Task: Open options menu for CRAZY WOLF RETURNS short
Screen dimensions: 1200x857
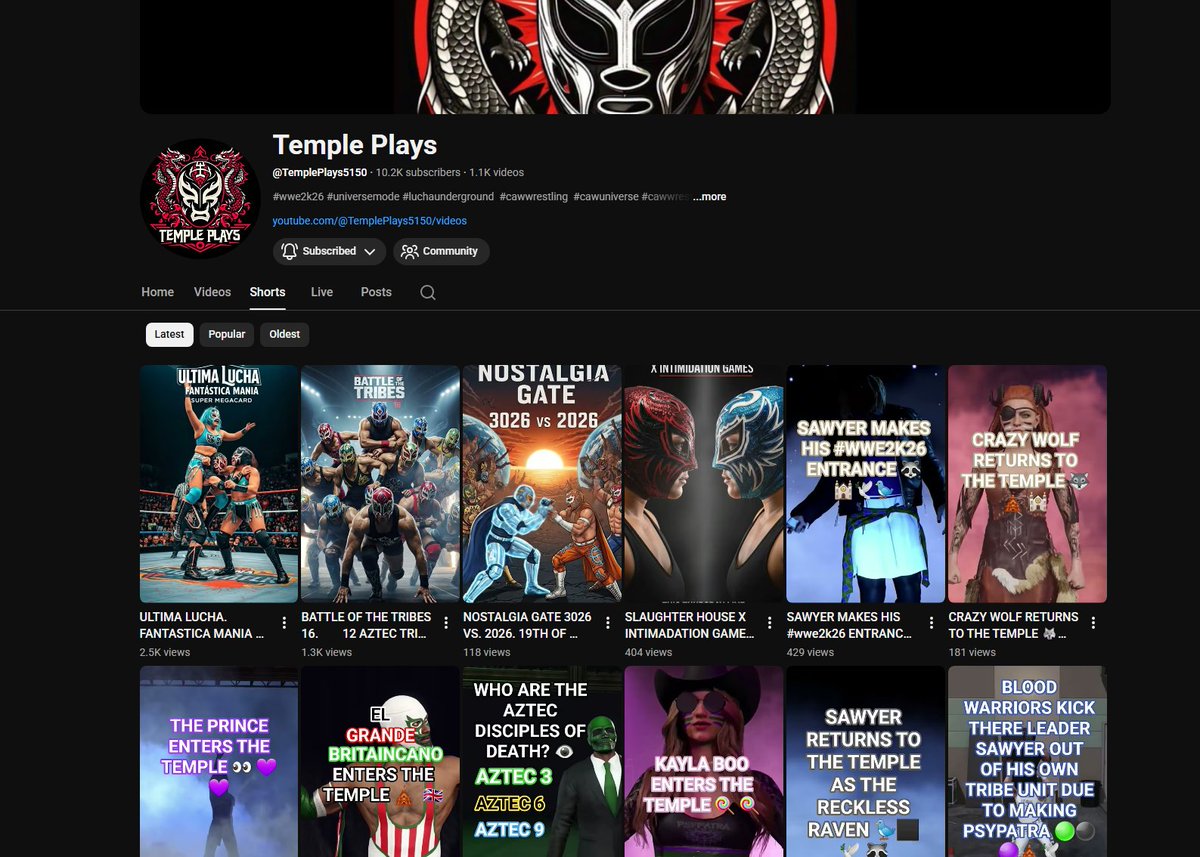Action: [x=1093, y=623]
